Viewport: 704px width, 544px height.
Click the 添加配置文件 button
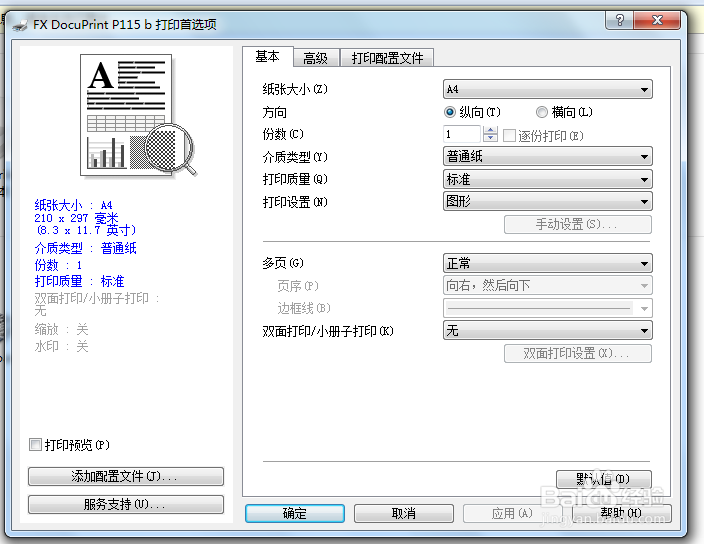coord(126,476)
